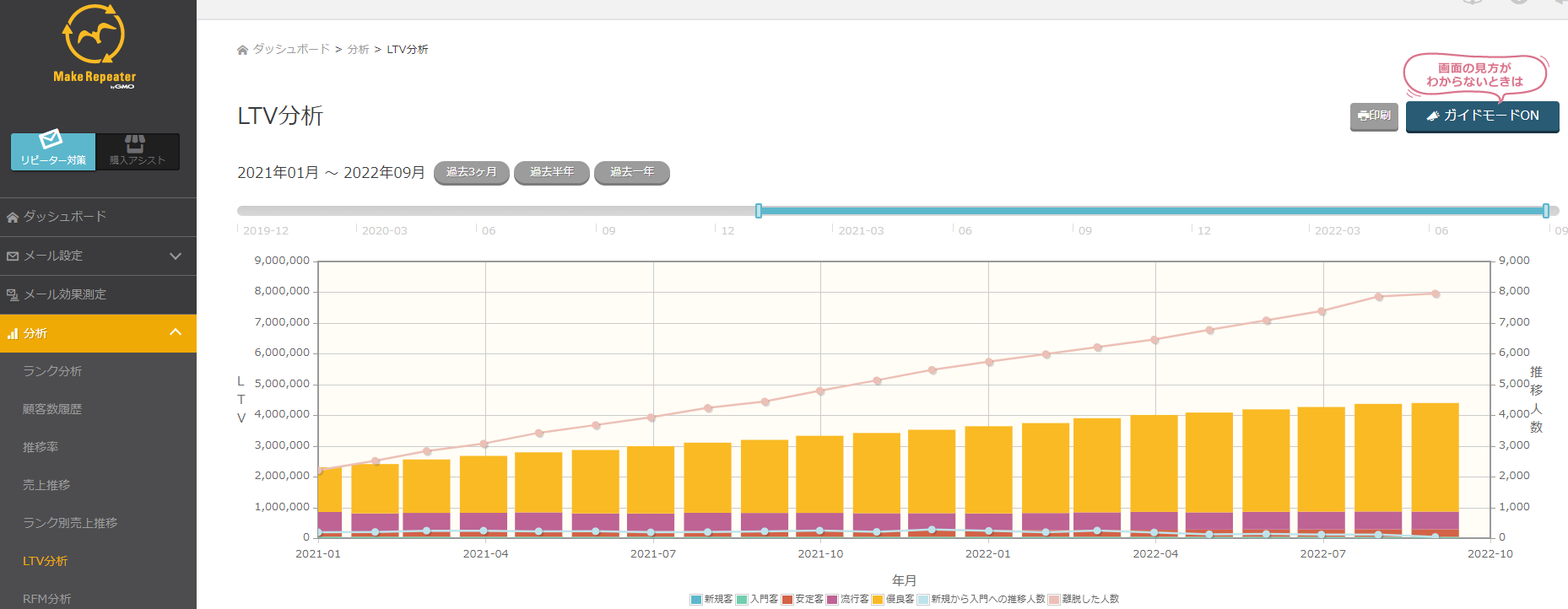
Task: Click the home icon in the breadcrumb
Action: [243, 51]
